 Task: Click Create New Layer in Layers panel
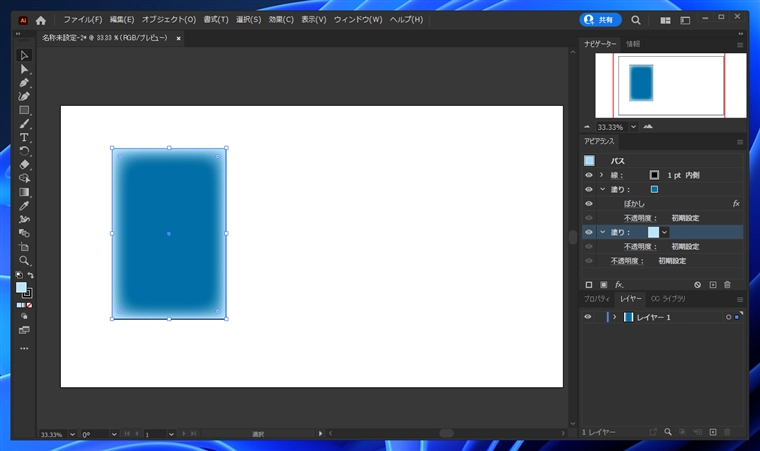tap(712, 432)
